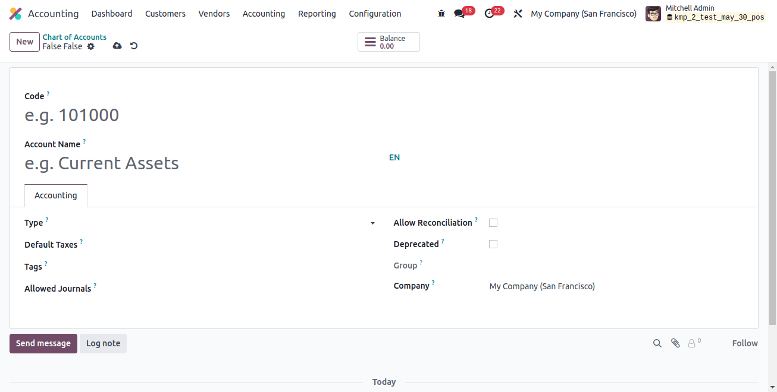Click the vertical page scrollbar
Screen dimensions: 777x392
click(x=772, y=198)
